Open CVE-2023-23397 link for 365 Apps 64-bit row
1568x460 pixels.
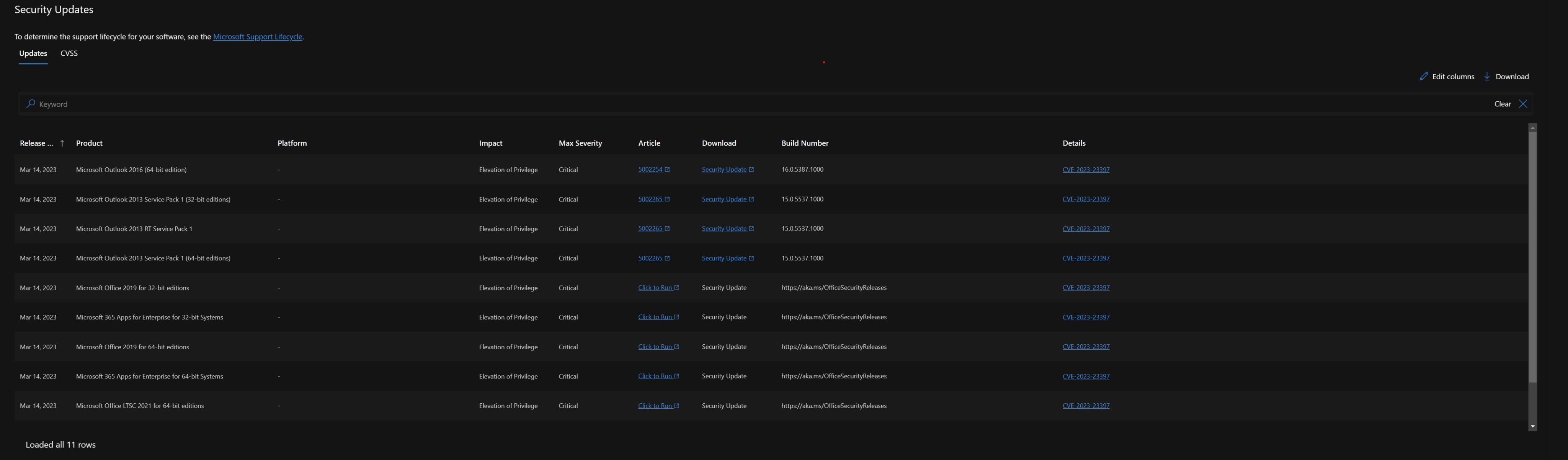pos(1086,377)
